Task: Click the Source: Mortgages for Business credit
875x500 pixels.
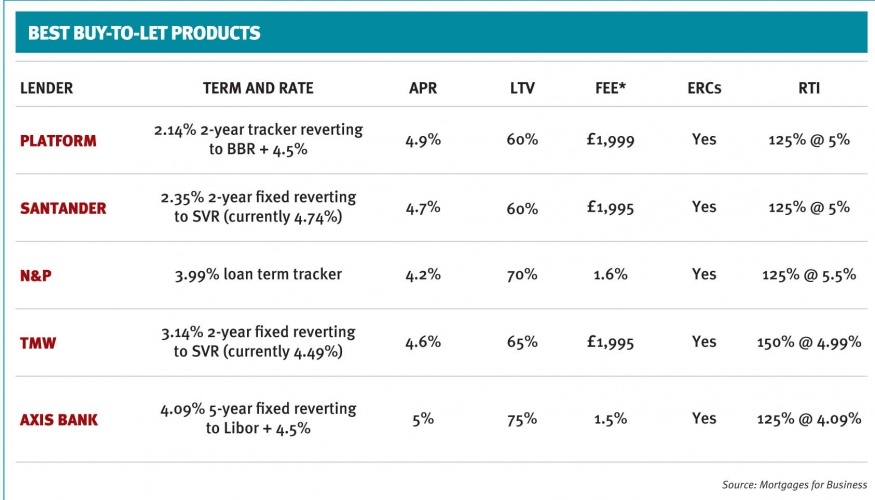Action: pyautogui.click(x=795, y=484)
